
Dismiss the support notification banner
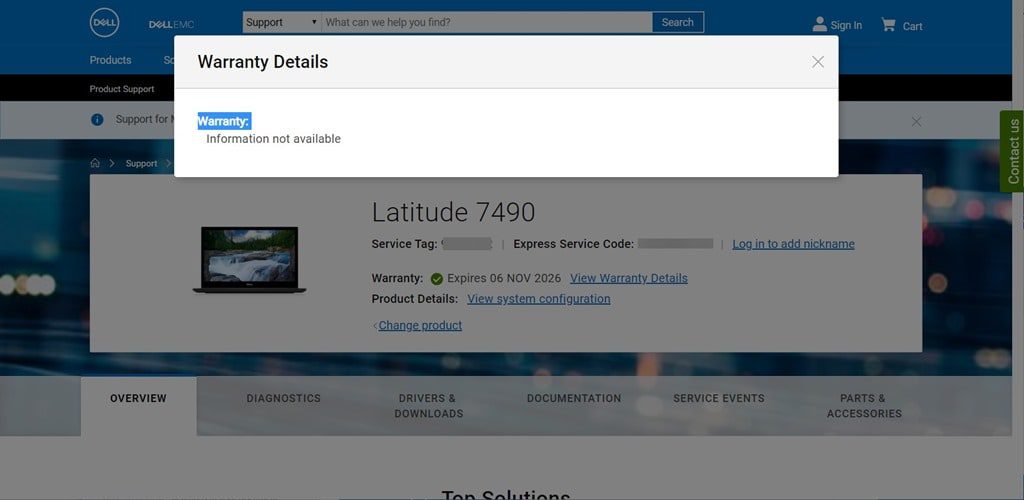point(916,121)
